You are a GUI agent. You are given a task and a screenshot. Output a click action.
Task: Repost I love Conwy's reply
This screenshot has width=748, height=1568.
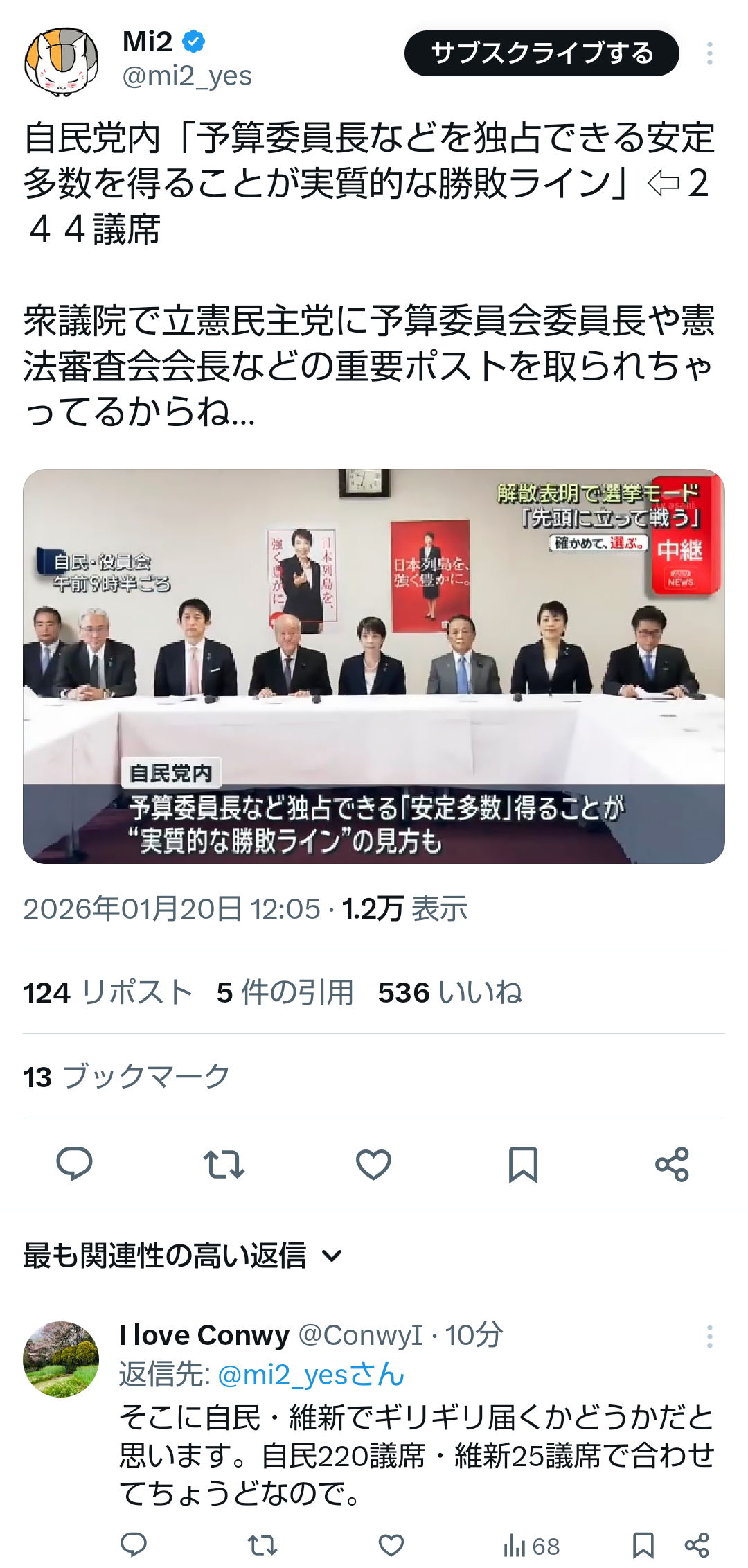(x=262, y=1545)
